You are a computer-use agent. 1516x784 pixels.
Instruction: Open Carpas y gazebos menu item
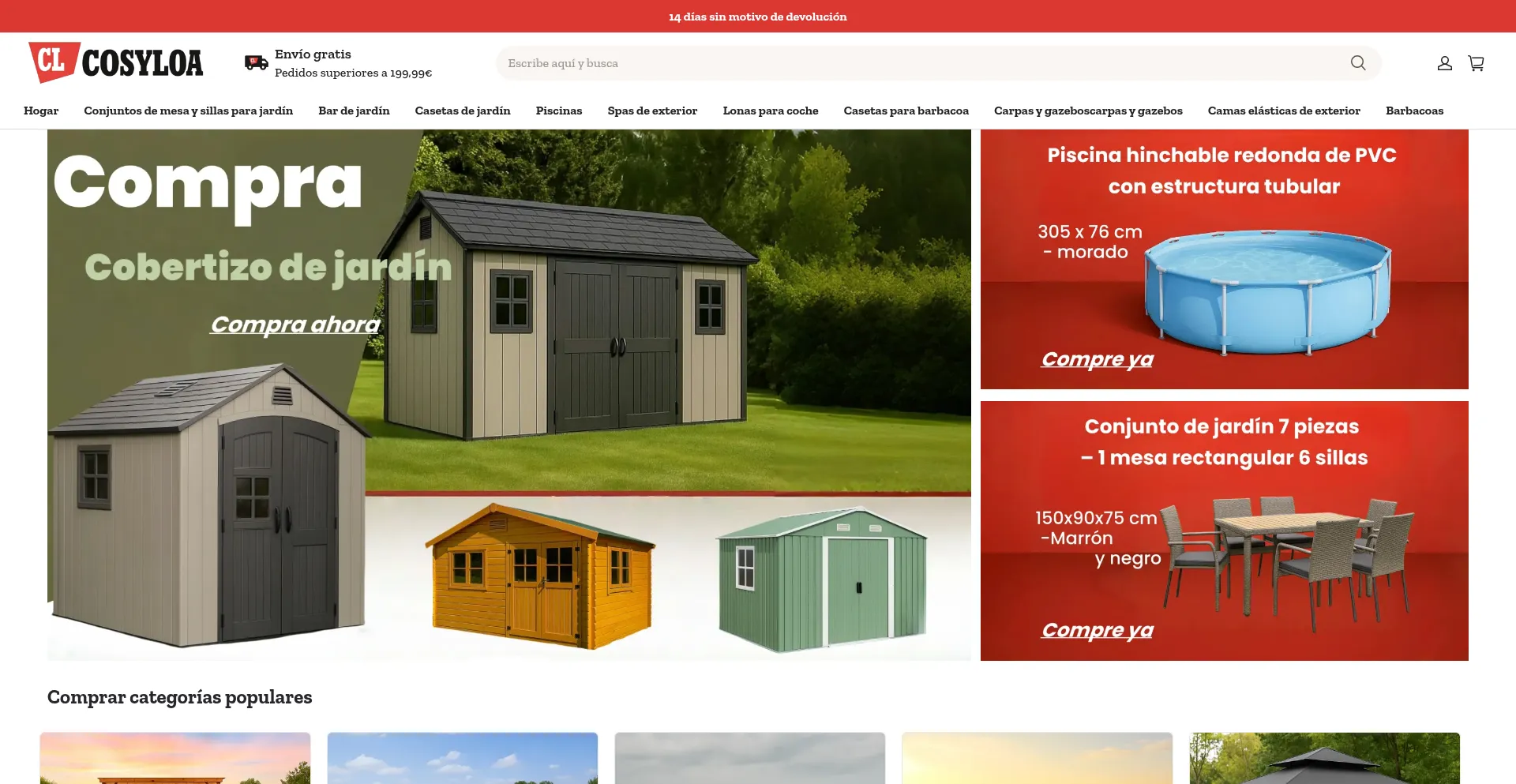point(1088,111)
